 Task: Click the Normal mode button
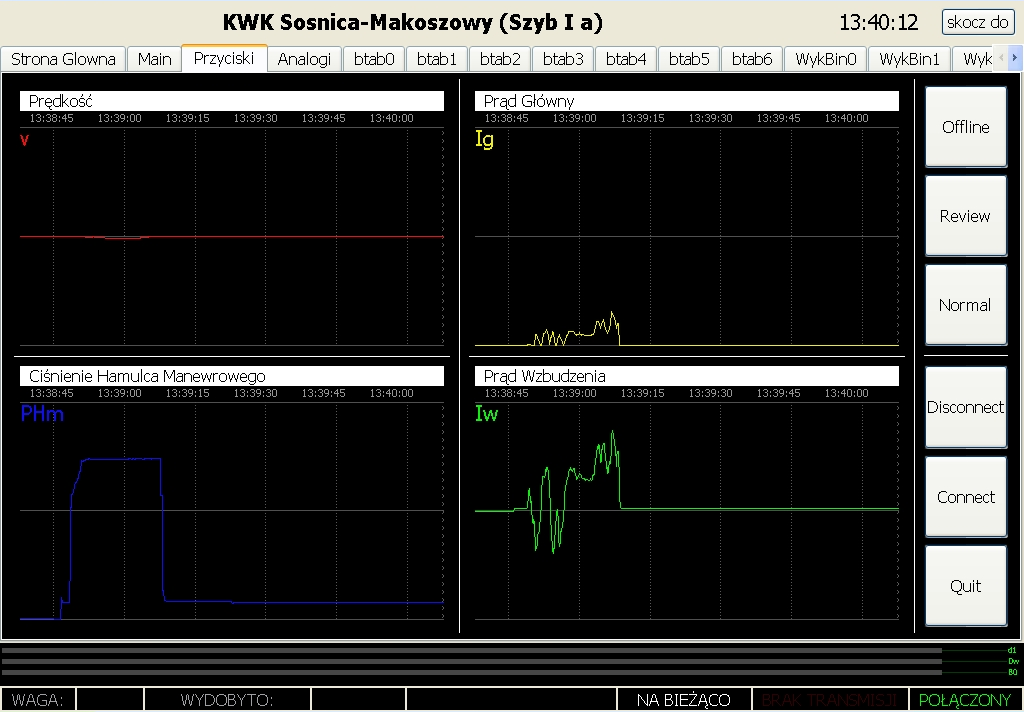pyautogui.click(x=966, y=304)
